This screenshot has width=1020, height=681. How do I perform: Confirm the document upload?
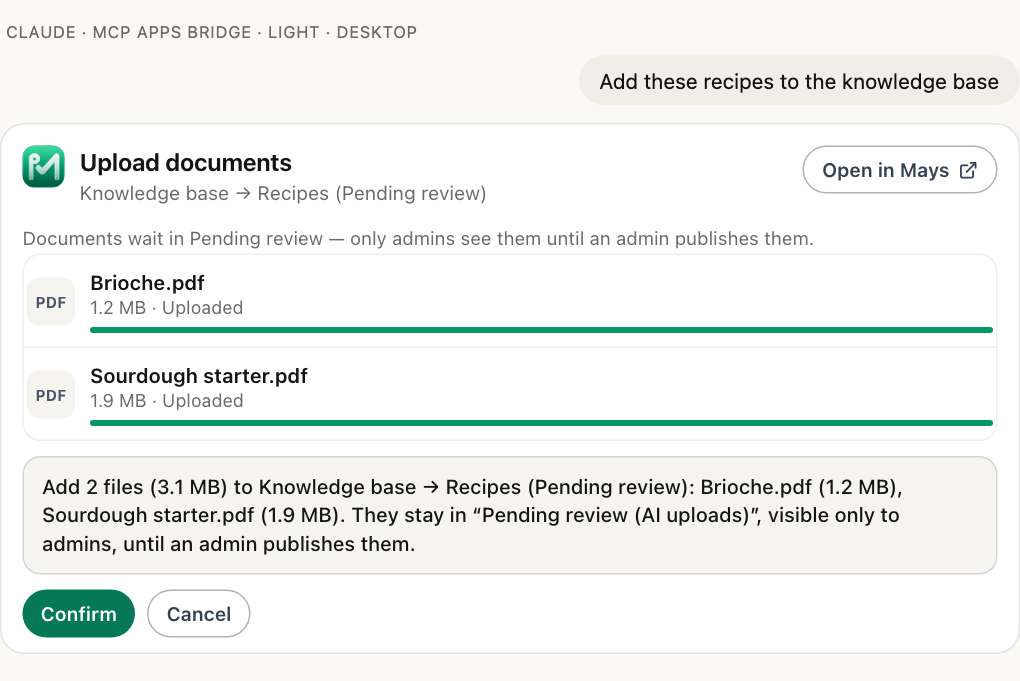79,613
